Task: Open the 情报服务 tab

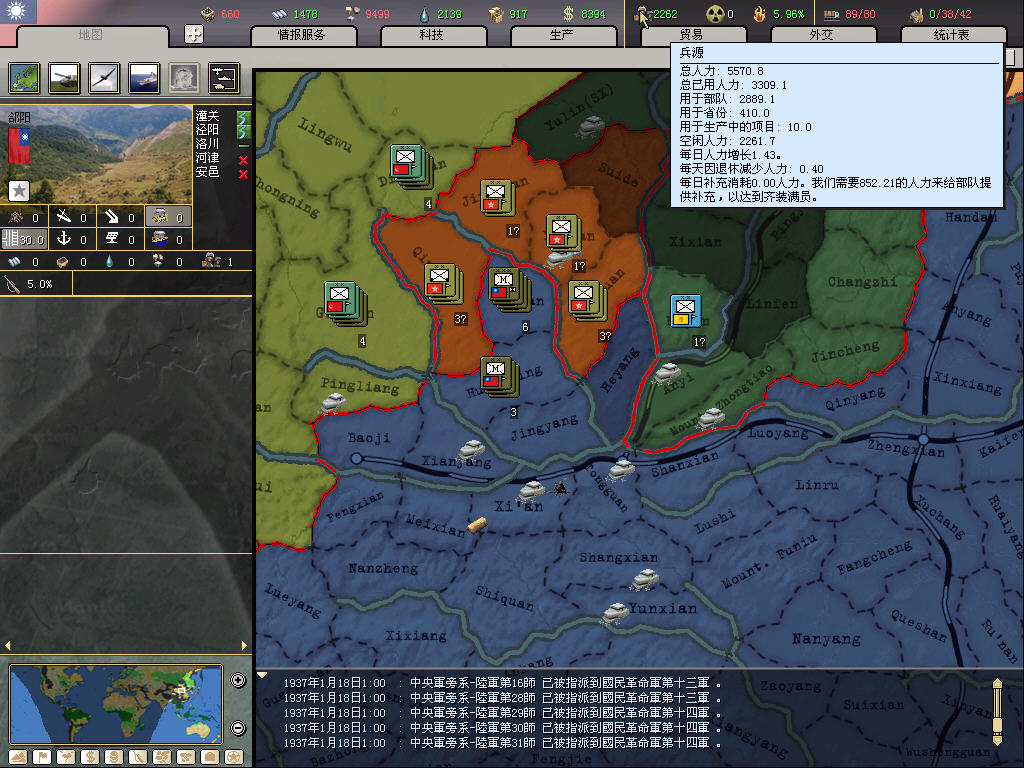Action: [x=302, y=35]
